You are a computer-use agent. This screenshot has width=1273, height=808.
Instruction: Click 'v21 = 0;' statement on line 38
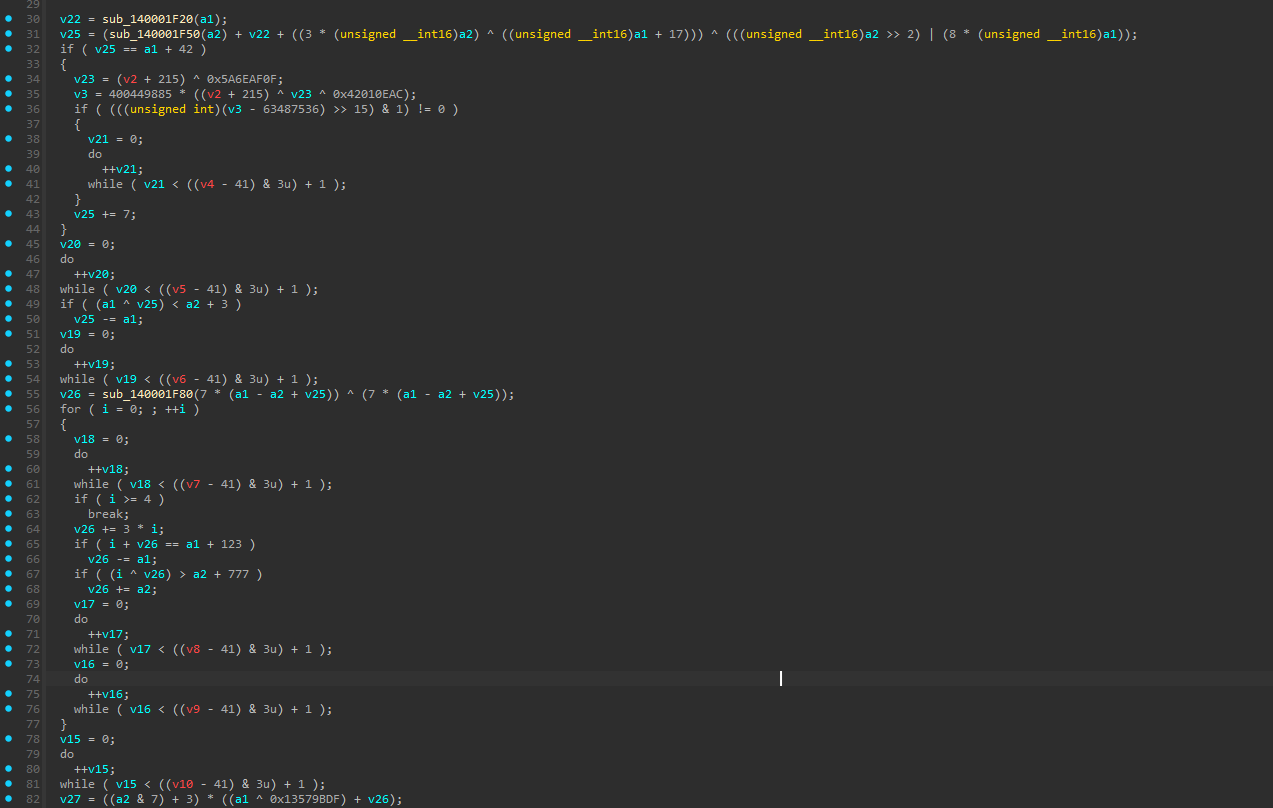[116, 139]
